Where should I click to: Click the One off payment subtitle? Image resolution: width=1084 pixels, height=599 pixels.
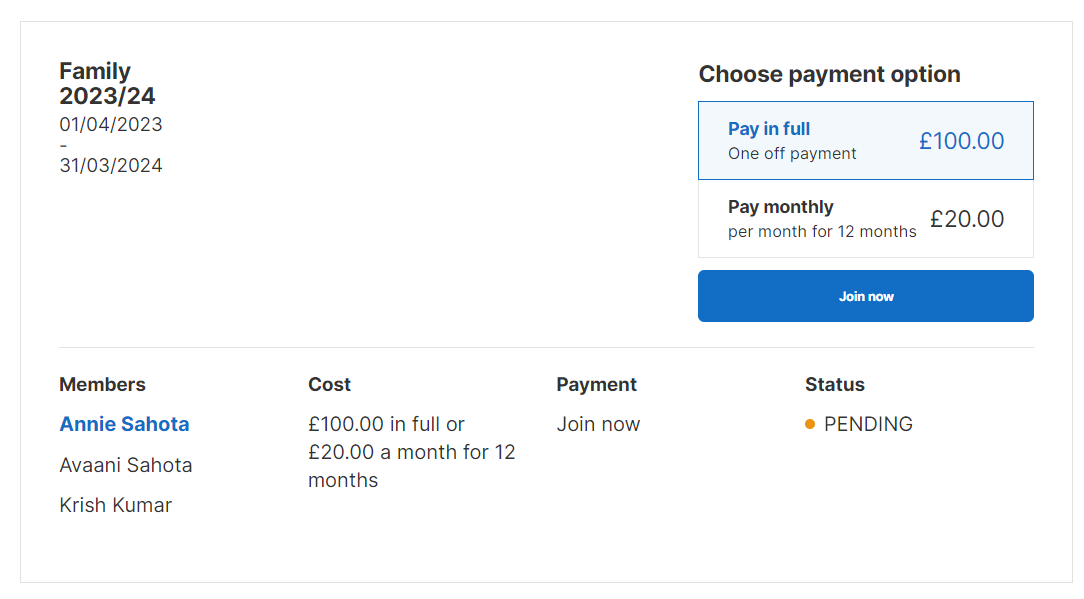[792, 154]
